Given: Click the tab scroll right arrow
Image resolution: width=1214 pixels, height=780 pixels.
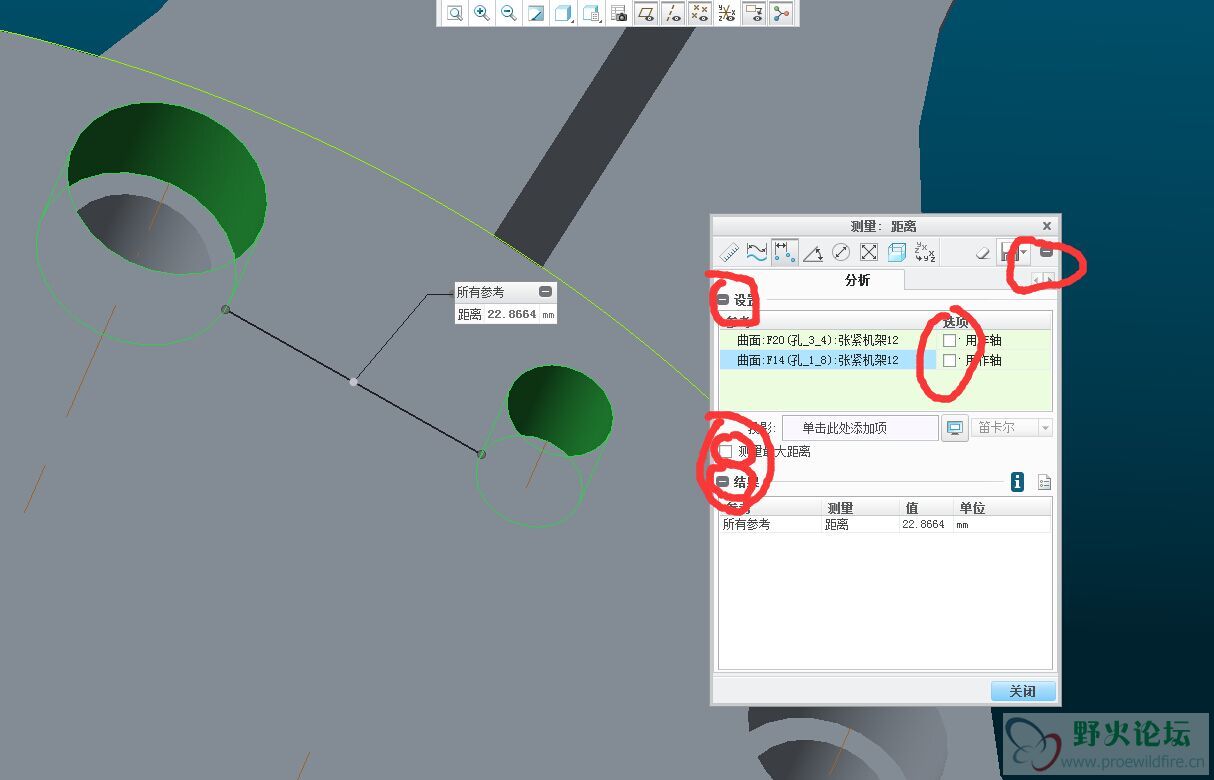Looking at the screenshot, I should coord(1049,280).
